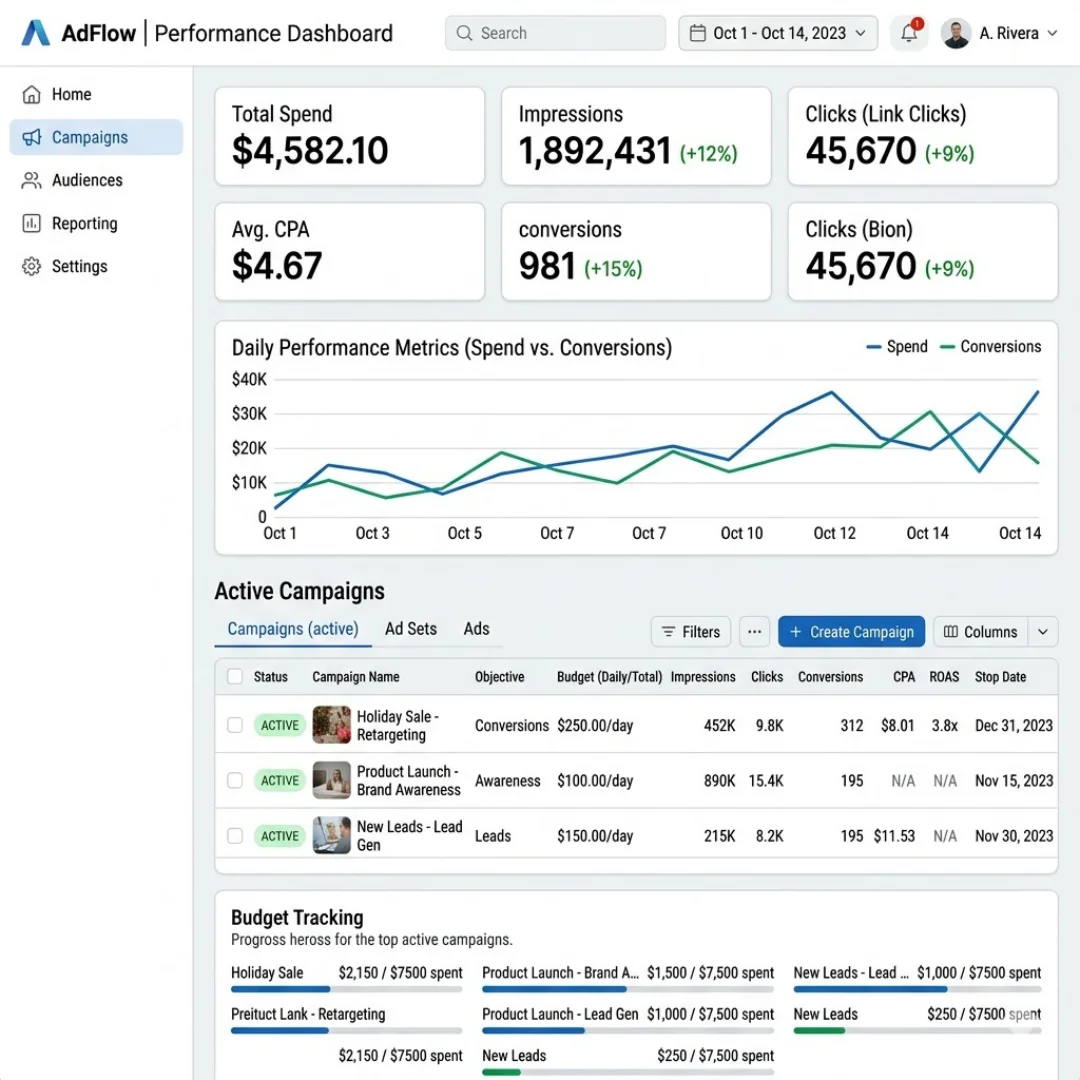This screenshot has width=1080, height=1080.
Task: Click the Columns layout icon
Action: [951, 632]
